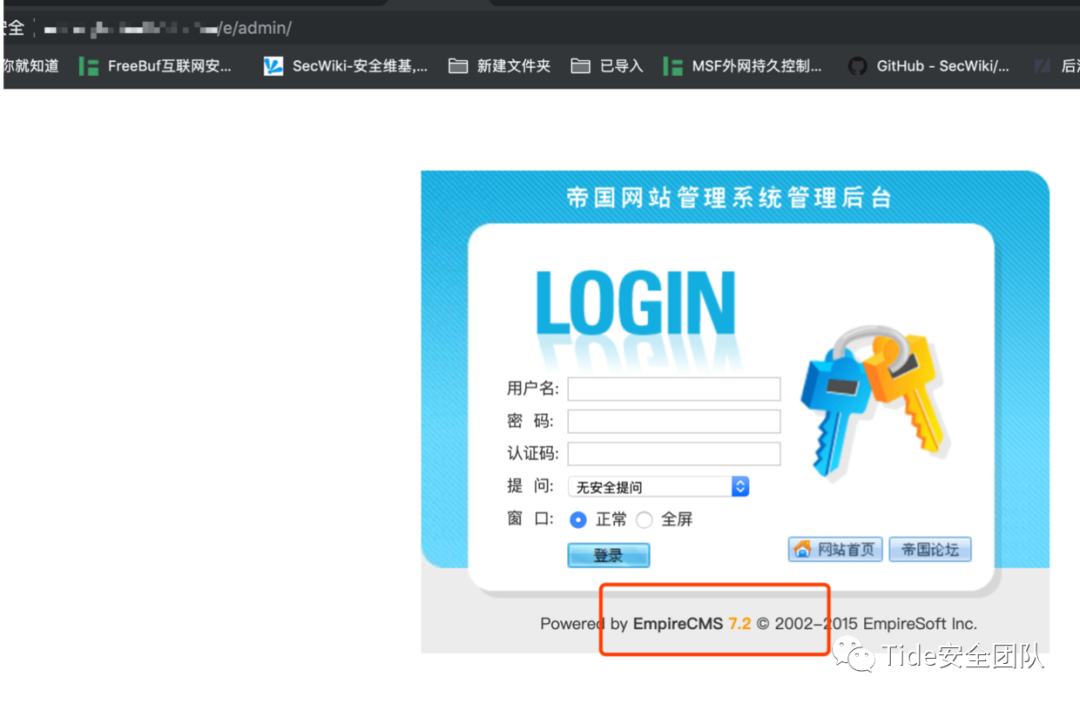Viewport: 1080px width, 704px height.
Task: Click the GitHub octocat favicon
Action: pyautogui.click(x=858, y=66)
